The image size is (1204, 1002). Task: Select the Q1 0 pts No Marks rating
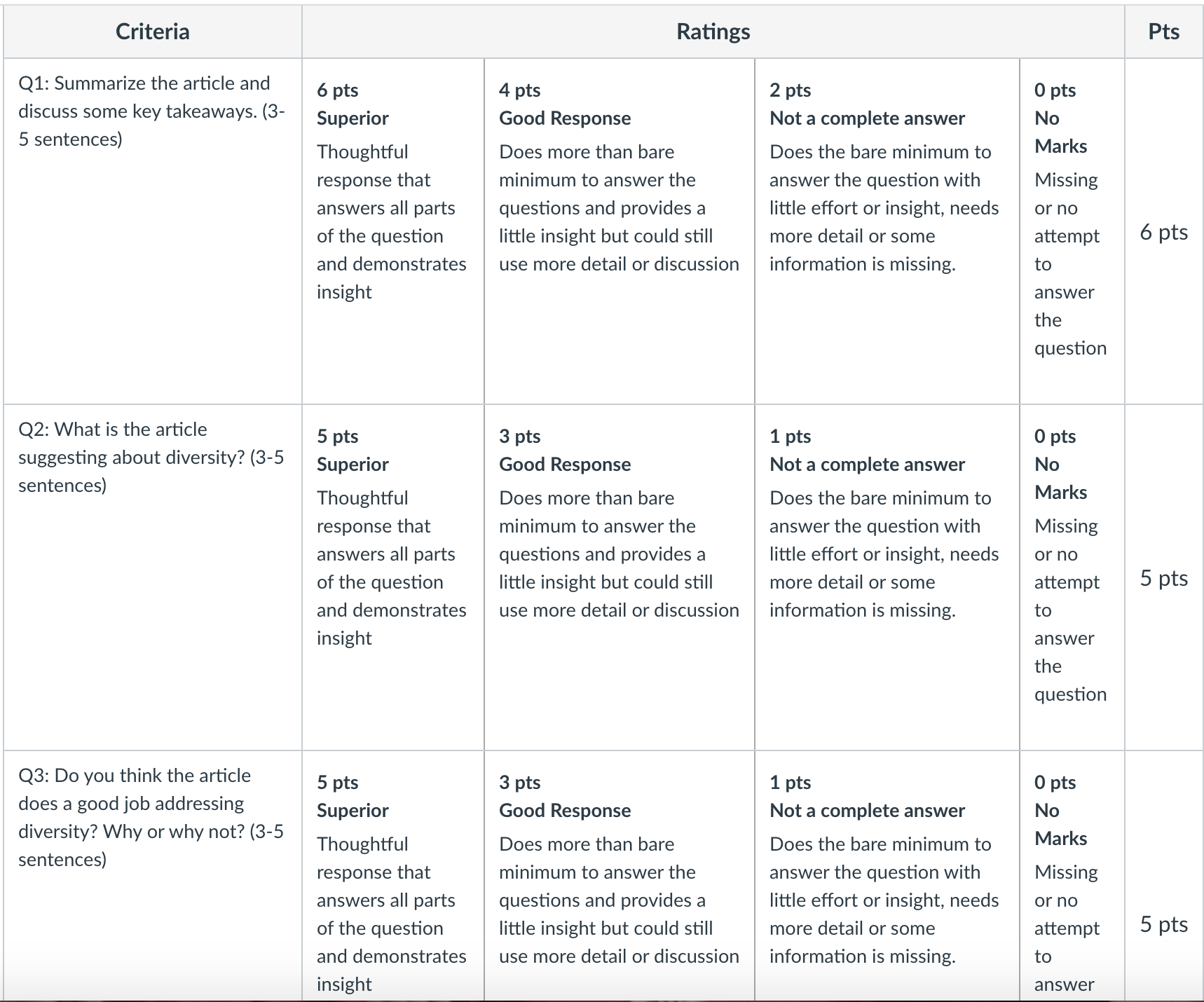click(x=1072, y=231)
